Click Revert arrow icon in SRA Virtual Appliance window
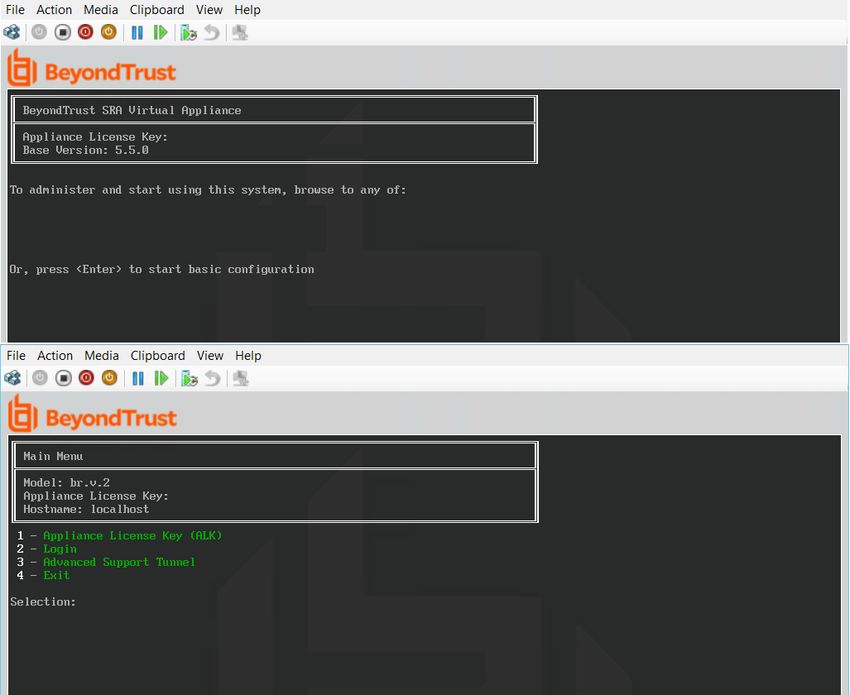Viewport: 850px width, 695px height. [x=211, y=33]
